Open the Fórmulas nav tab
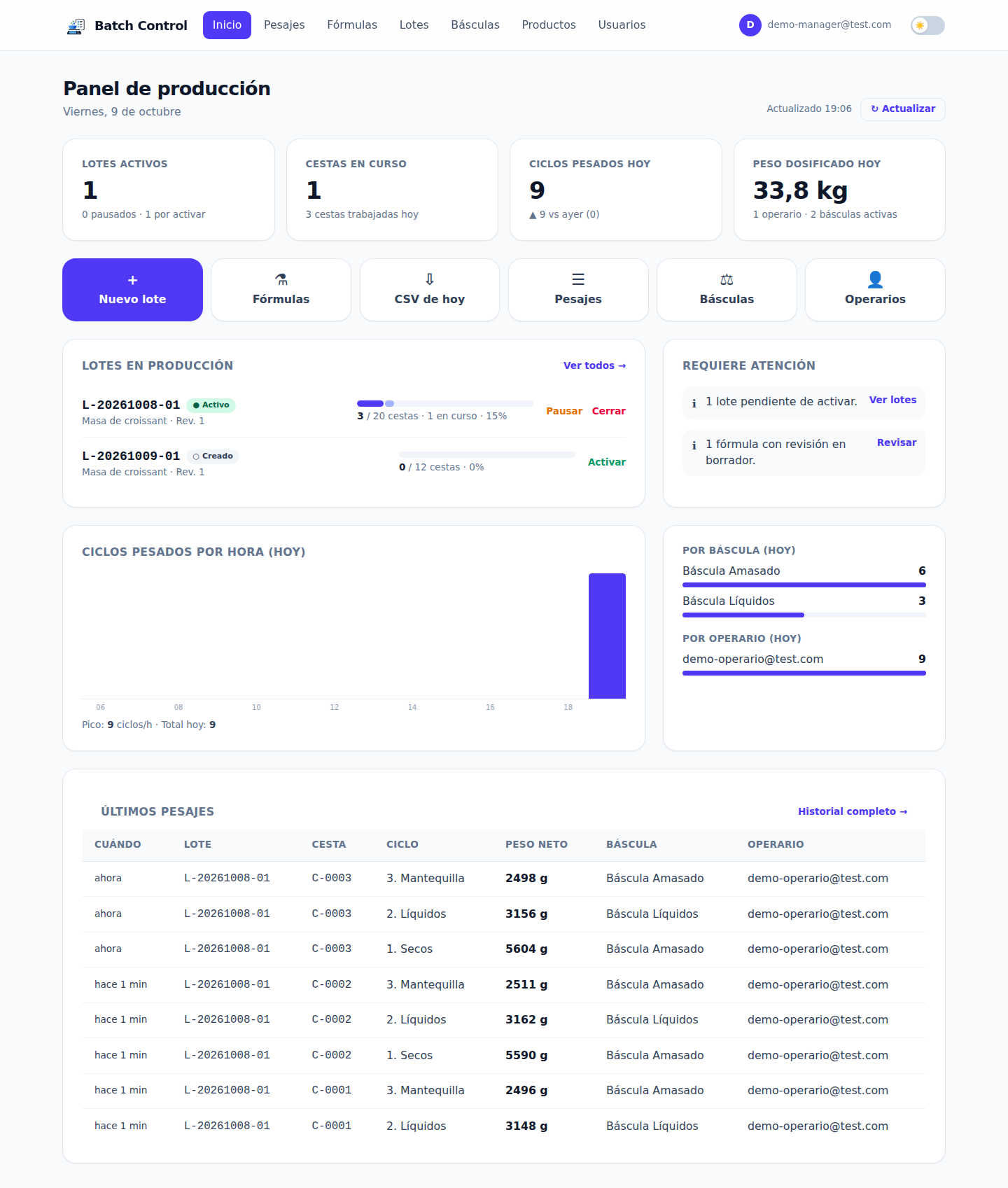Screen dimensions: 1008x1188 coord(352,25)
